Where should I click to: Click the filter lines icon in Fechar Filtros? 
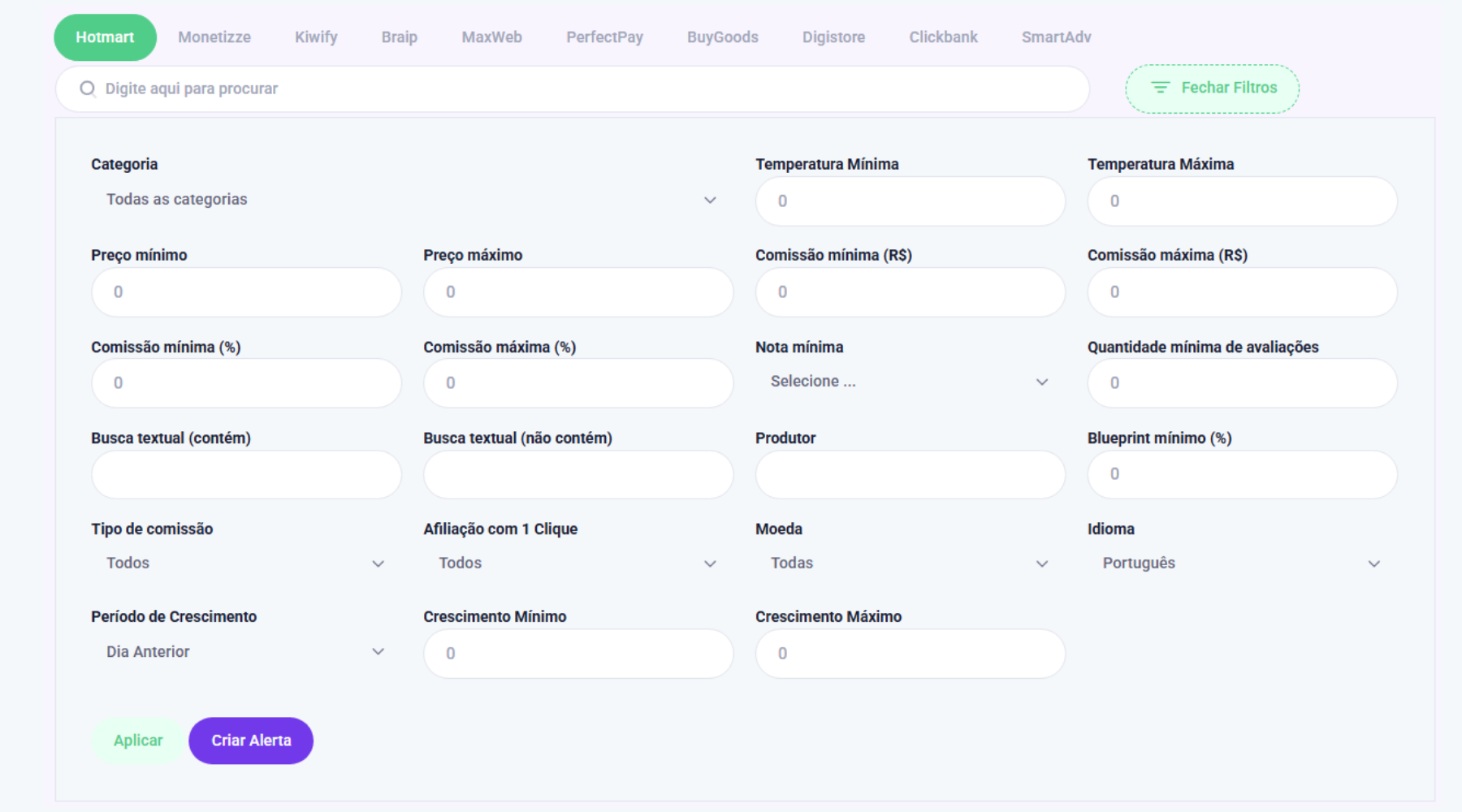coord(1160,88)
